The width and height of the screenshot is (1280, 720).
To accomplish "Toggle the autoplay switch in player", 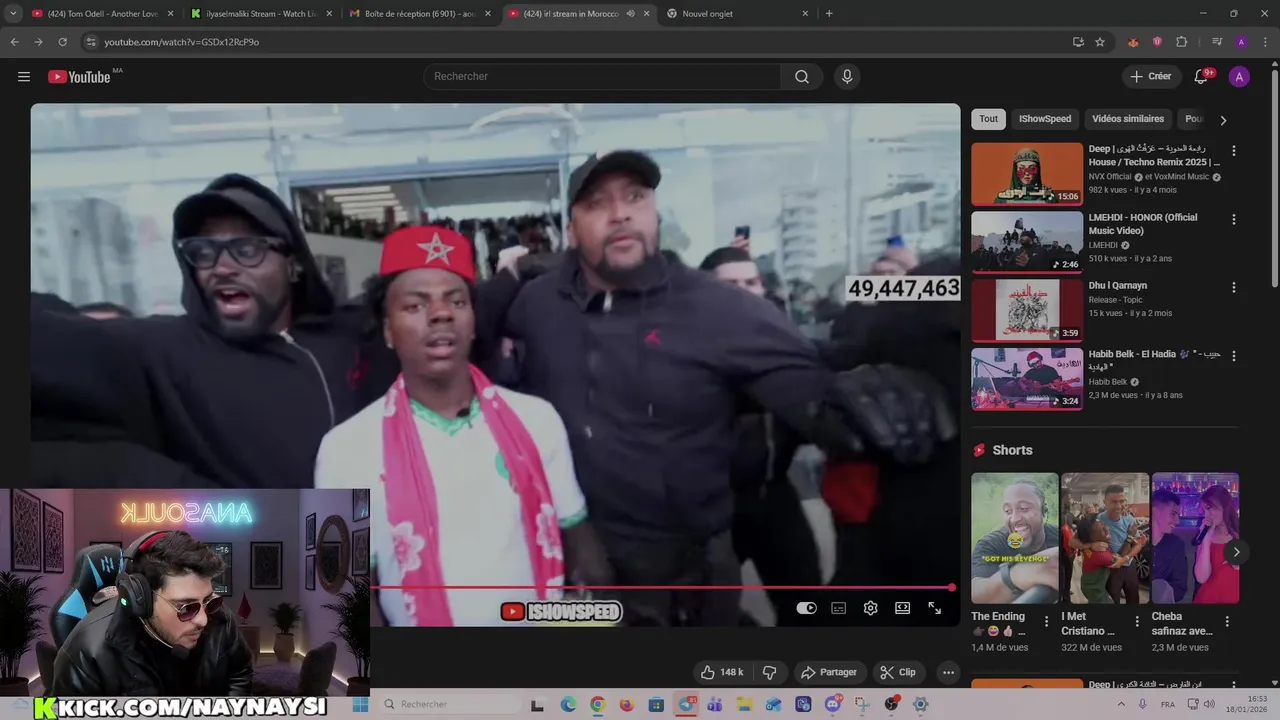I will tap(806, 608).
